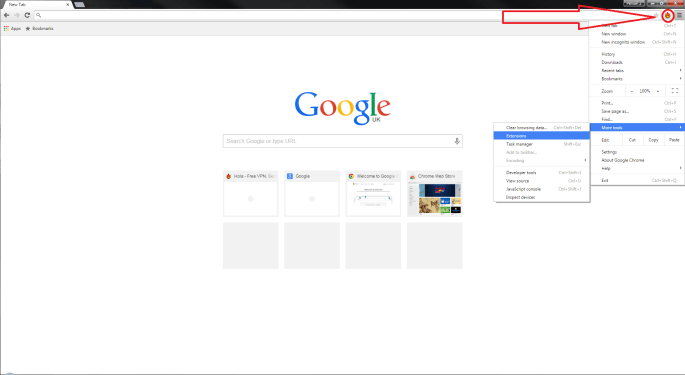The image size is (685, 375).
Task: Expand the Recent tabs submenu
Action: [x=637, y=70]
